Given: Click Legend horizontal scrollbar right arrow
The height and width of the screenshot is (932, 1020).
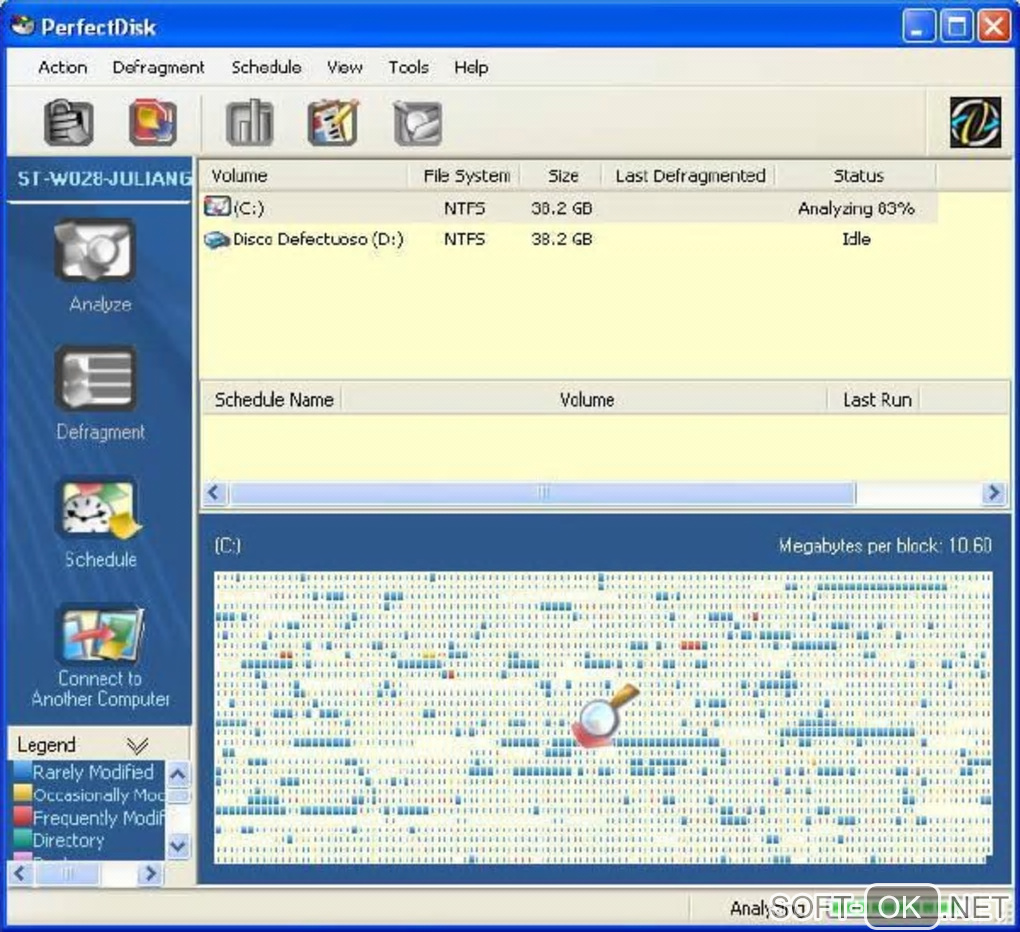Looking at the screenshot, I should (150, 873).
